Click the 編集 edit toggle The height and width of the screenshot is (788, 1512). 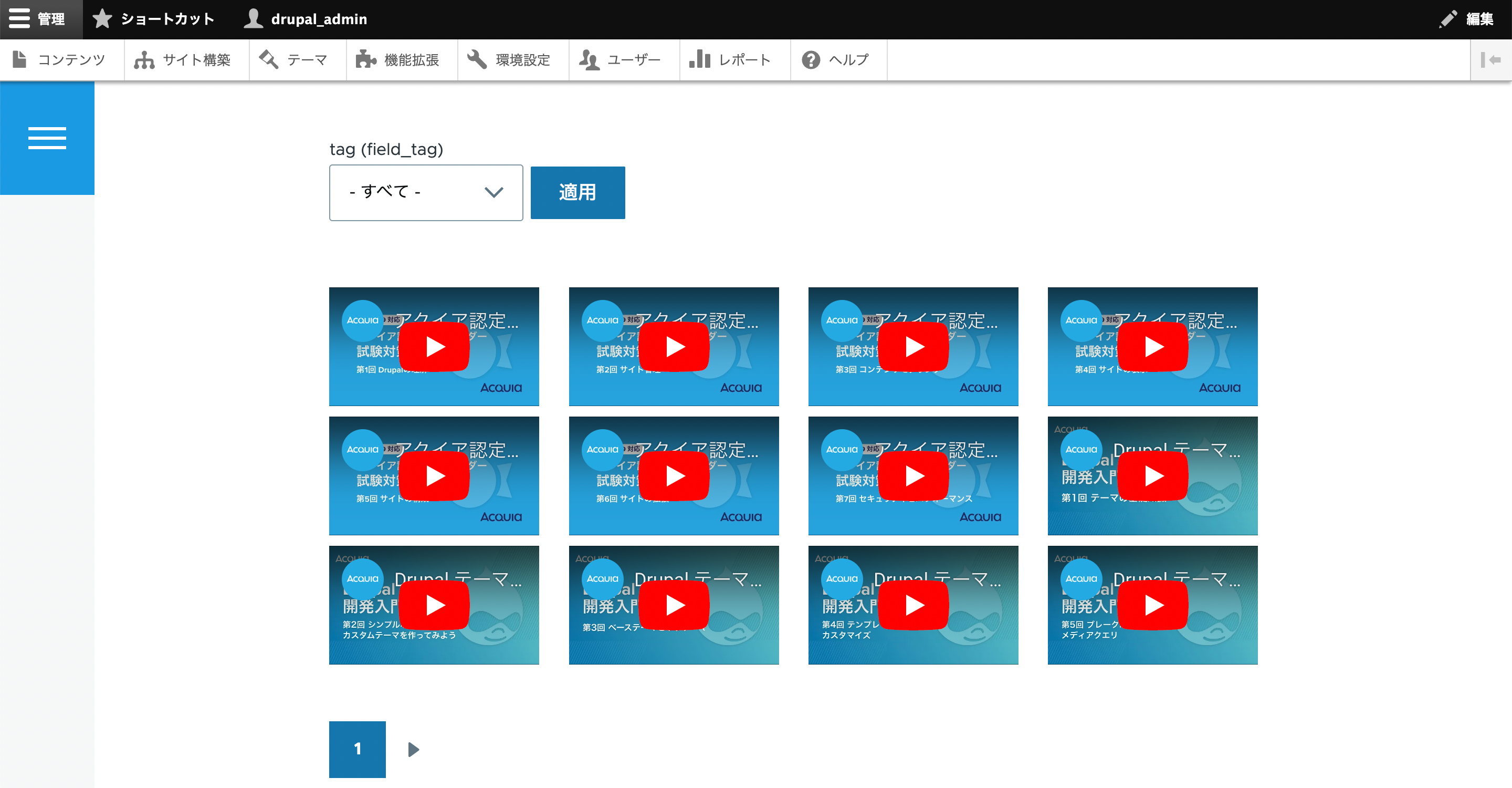tap(1466, 19)
